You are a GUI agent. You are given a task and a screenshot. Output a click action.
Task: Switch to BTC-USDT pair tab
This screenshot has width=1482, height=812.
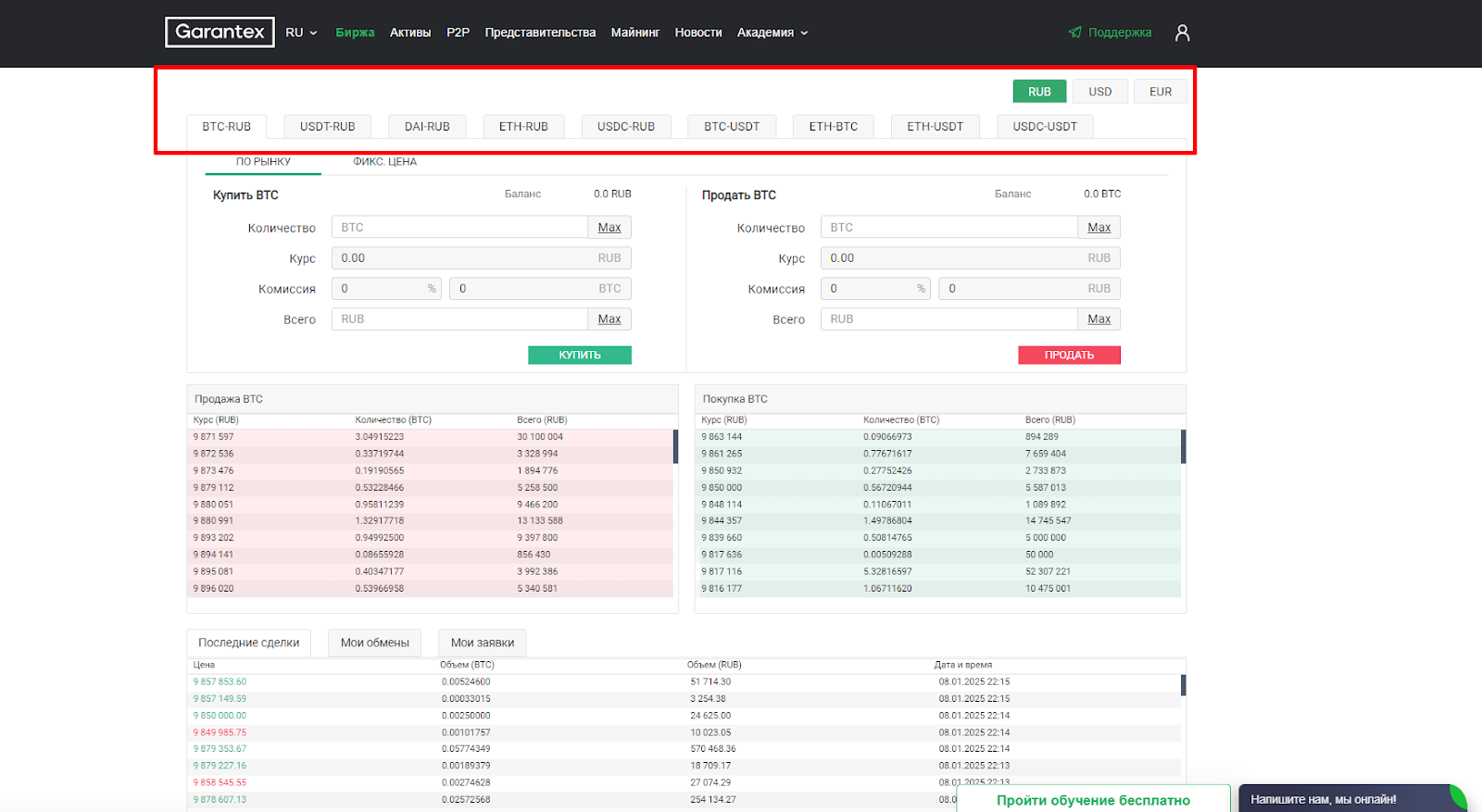732,127
